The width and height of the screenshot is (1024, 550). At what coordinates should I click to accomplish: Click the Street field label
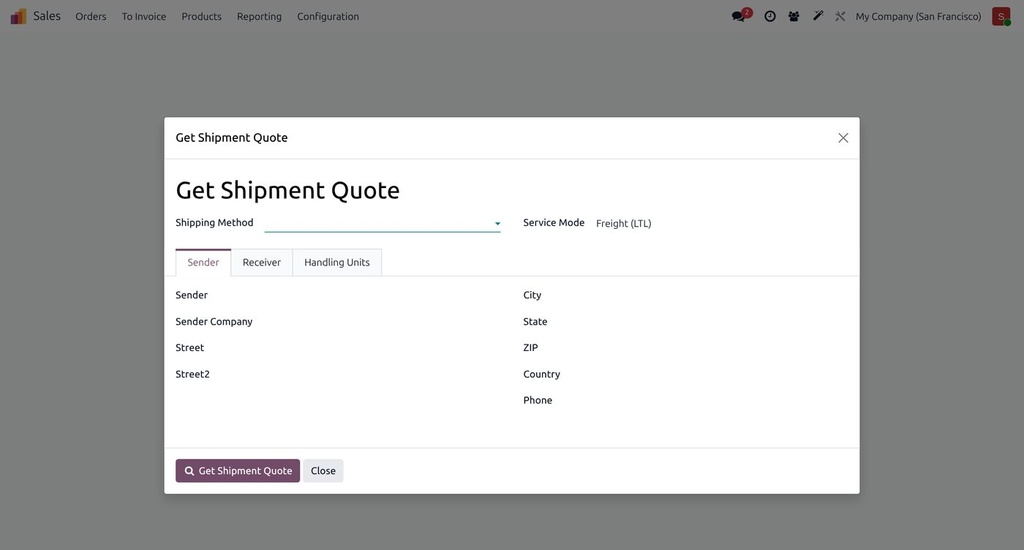(x=189, y=348)
